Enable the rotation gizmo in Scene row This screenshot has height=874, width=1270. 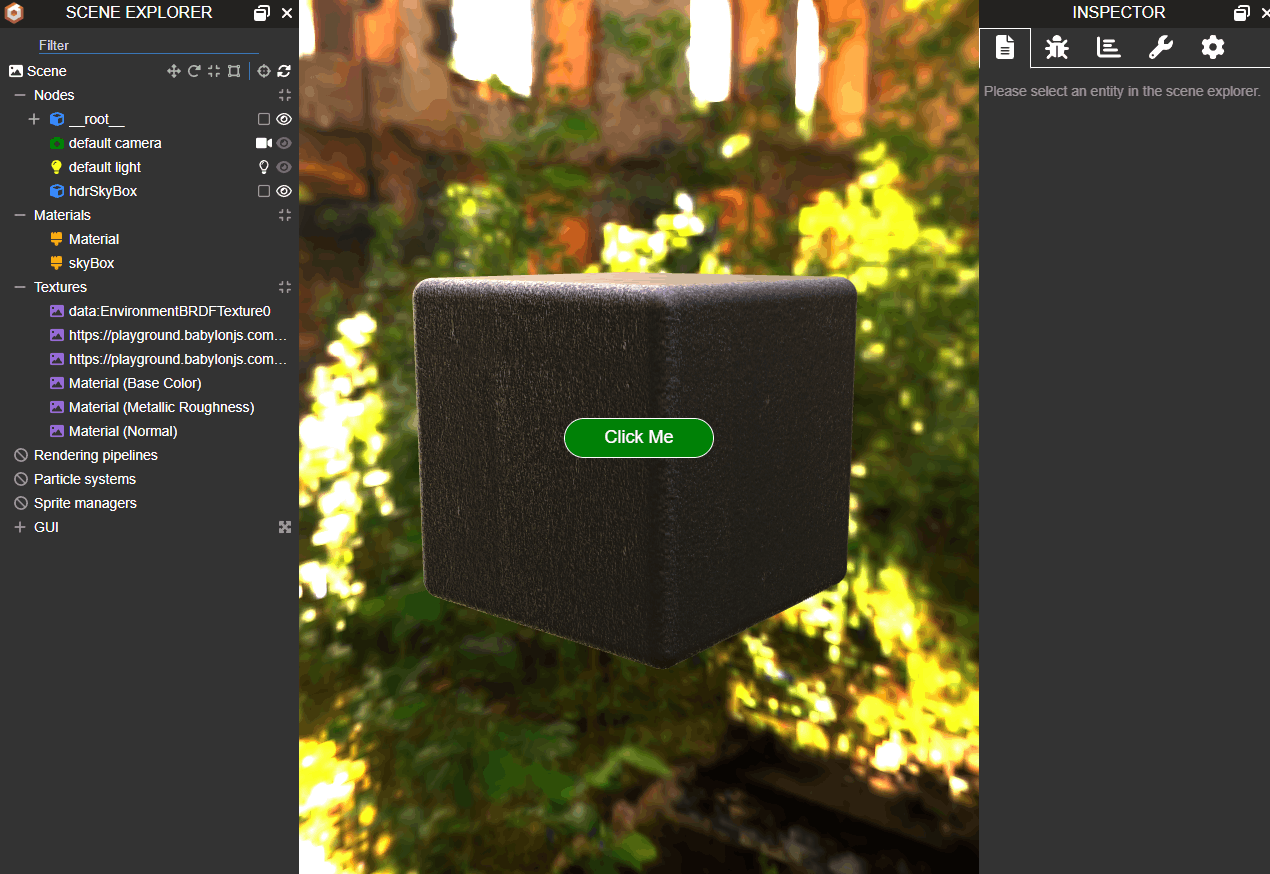coord(194,71)
